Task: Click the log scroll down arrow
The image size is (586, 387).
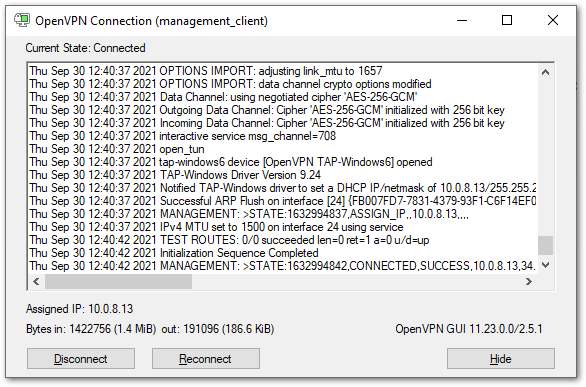Action: 545,265
